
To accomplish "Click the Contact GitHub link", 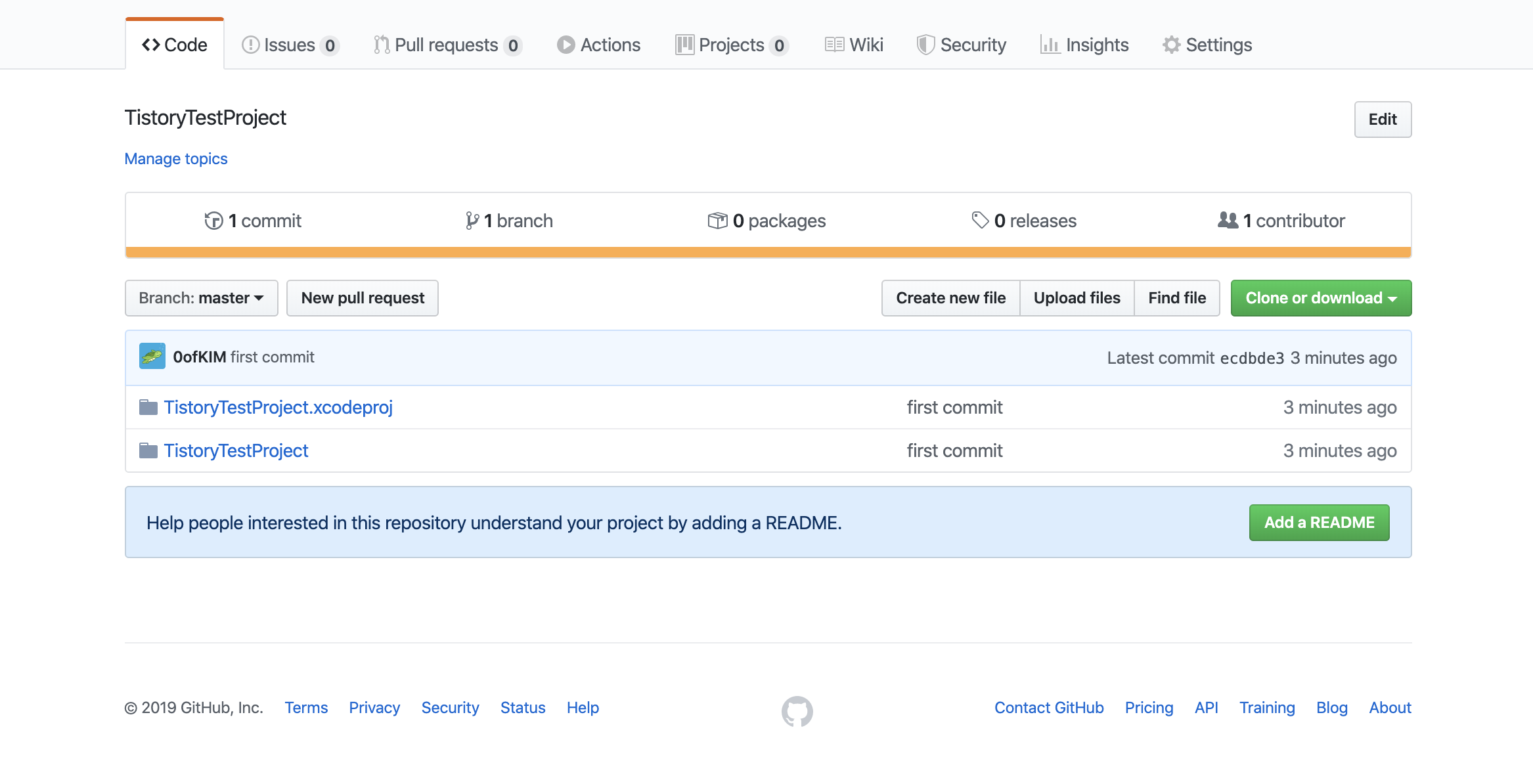I will (x=1049, y=708).
